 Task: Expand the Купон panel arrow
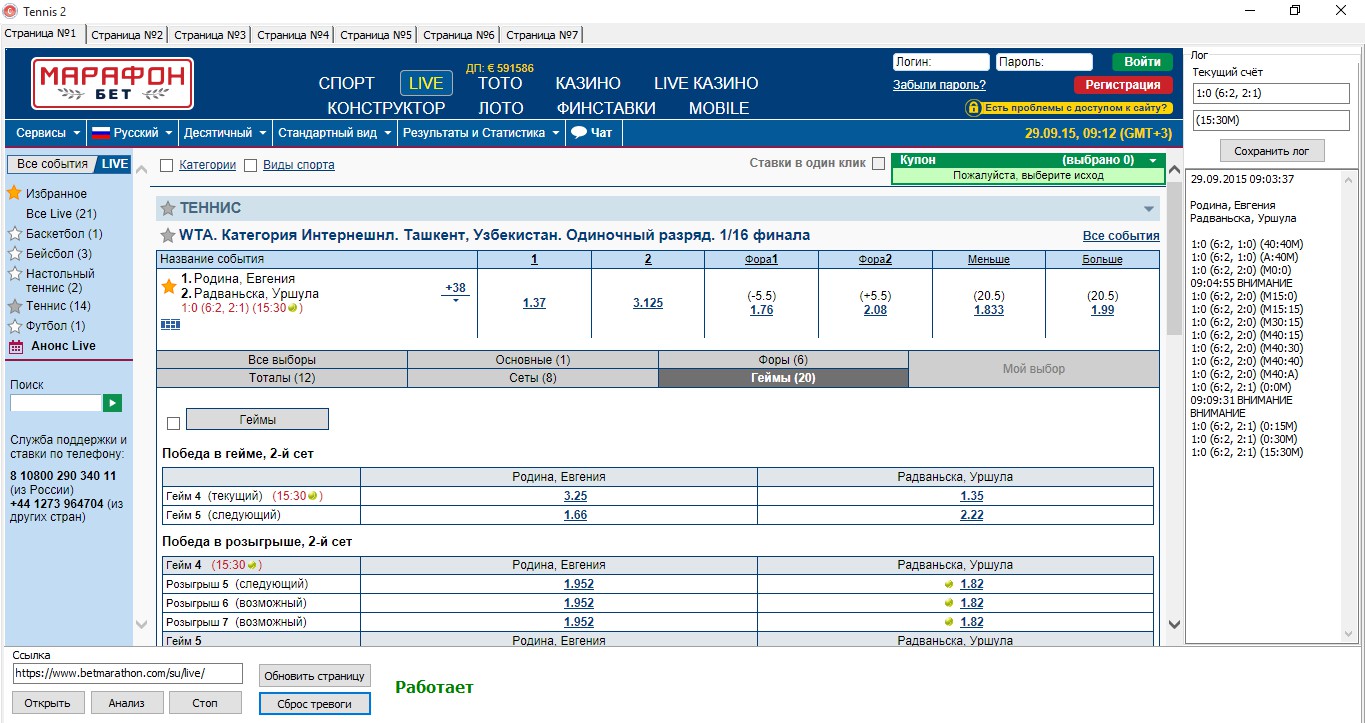tap(1153, 160)
